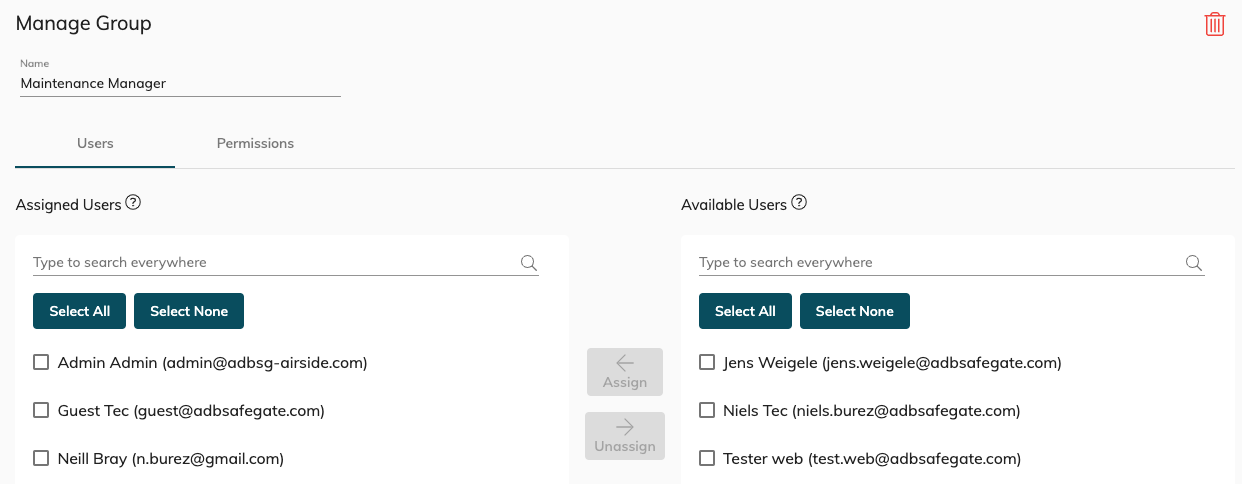
Task: Click help icon next to Assigned Users
Action: (x=133, y=203)
